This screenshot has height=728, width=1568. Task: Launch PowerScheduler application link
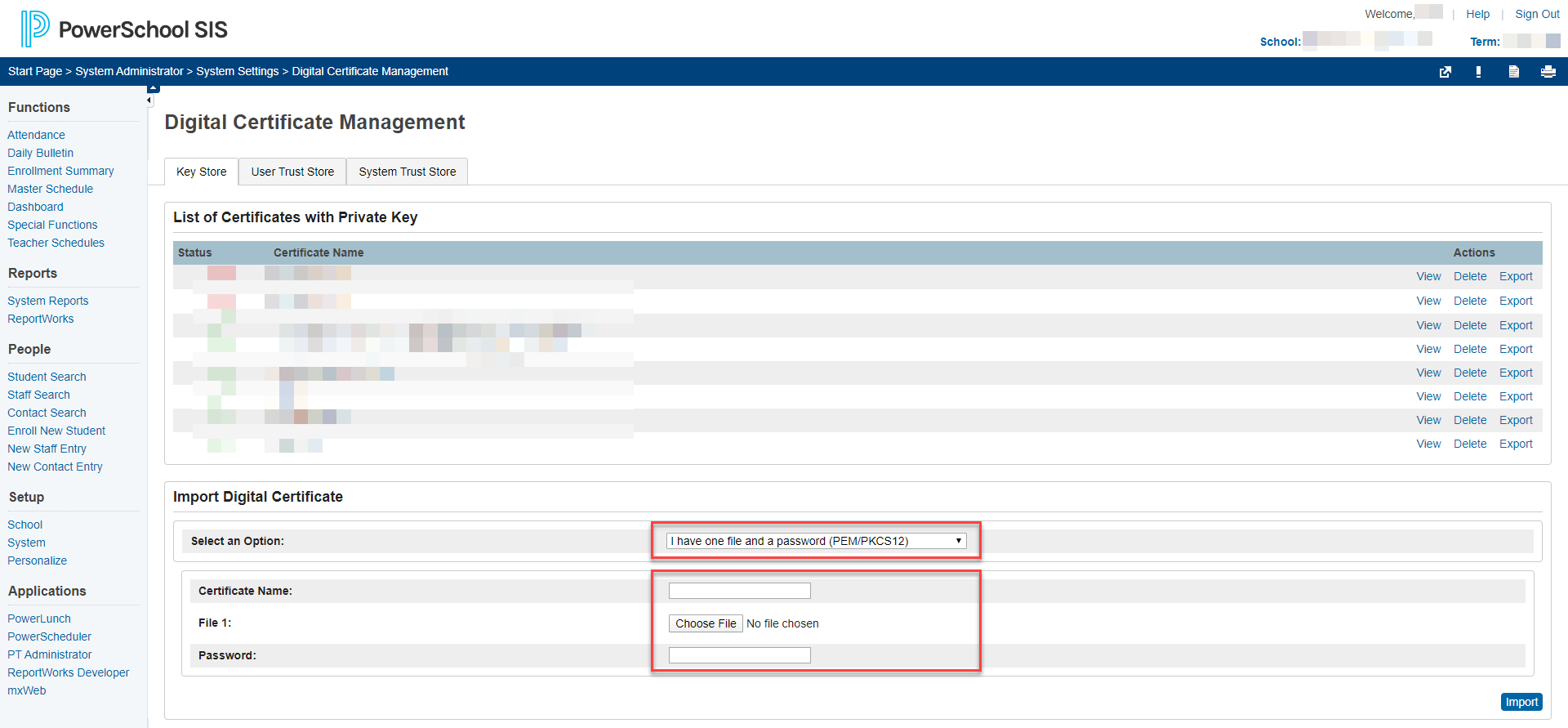point(49,636)
